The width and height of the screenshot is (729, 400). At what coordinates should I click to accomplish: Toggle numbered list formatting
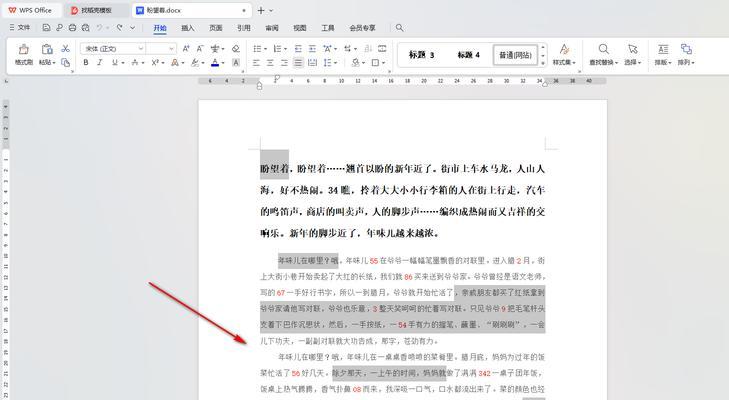coord(278,48)
